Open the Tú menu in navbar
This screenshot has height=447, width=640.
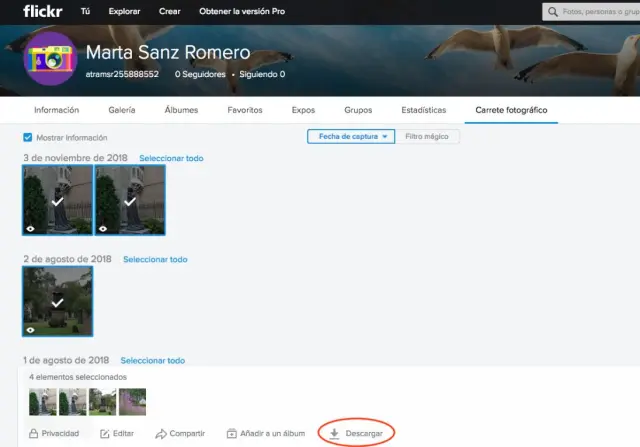[x=88, y=12]
